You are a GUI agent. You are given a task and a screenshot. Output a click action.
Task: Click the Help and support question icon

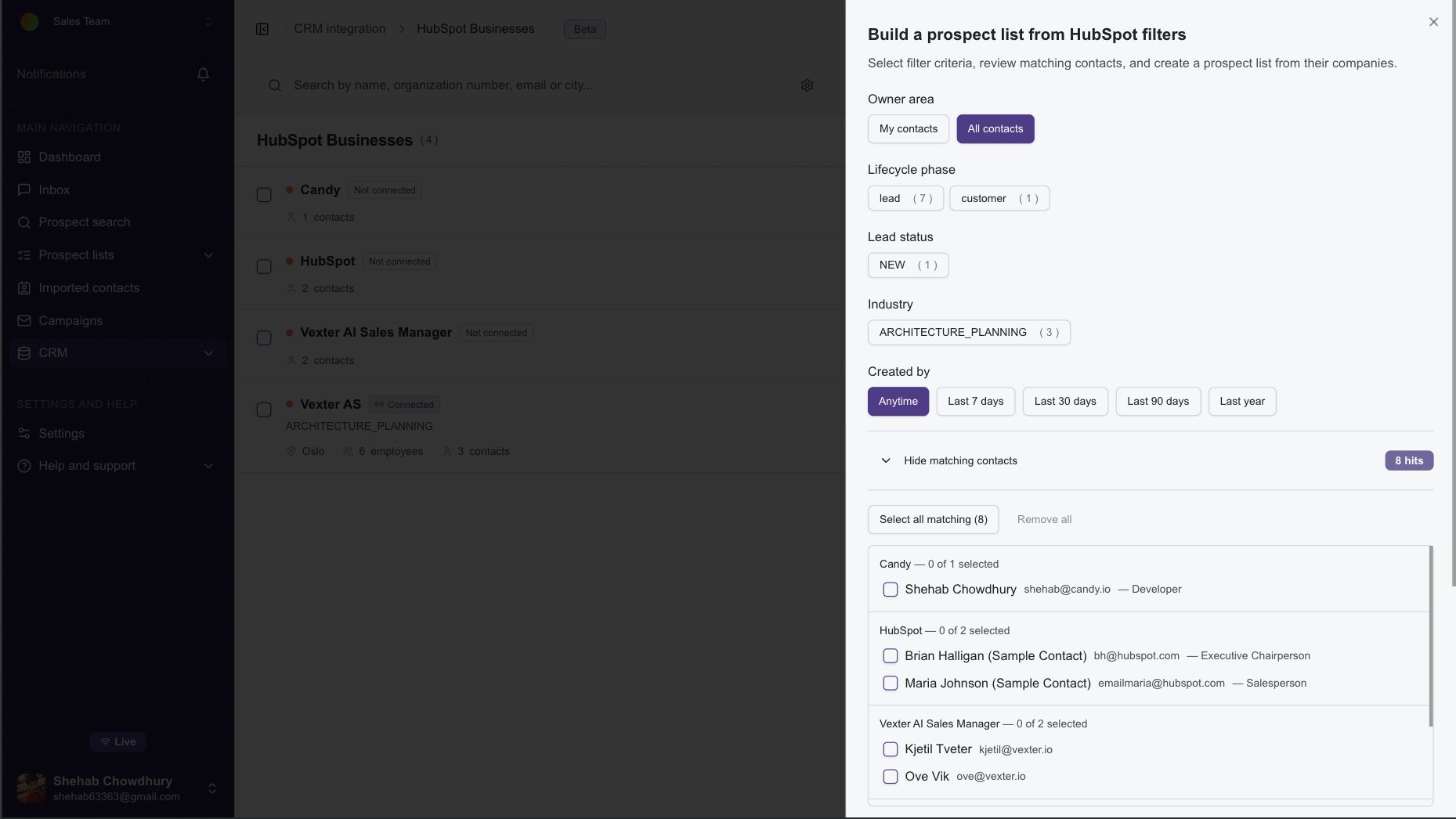click(24, 466)
